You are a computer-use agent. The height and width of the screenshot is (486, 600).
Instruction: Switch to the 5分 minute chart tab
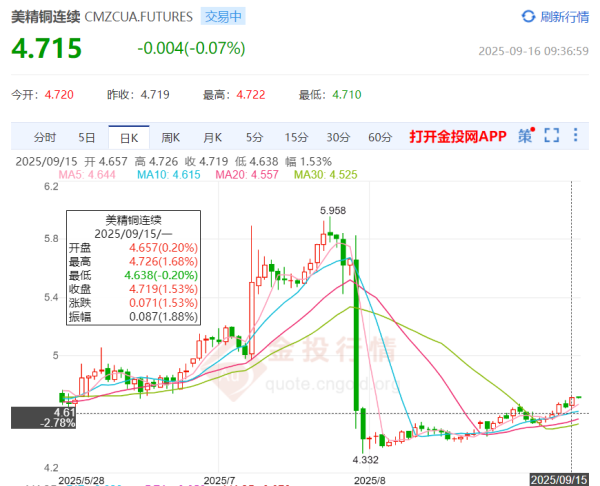254,137
